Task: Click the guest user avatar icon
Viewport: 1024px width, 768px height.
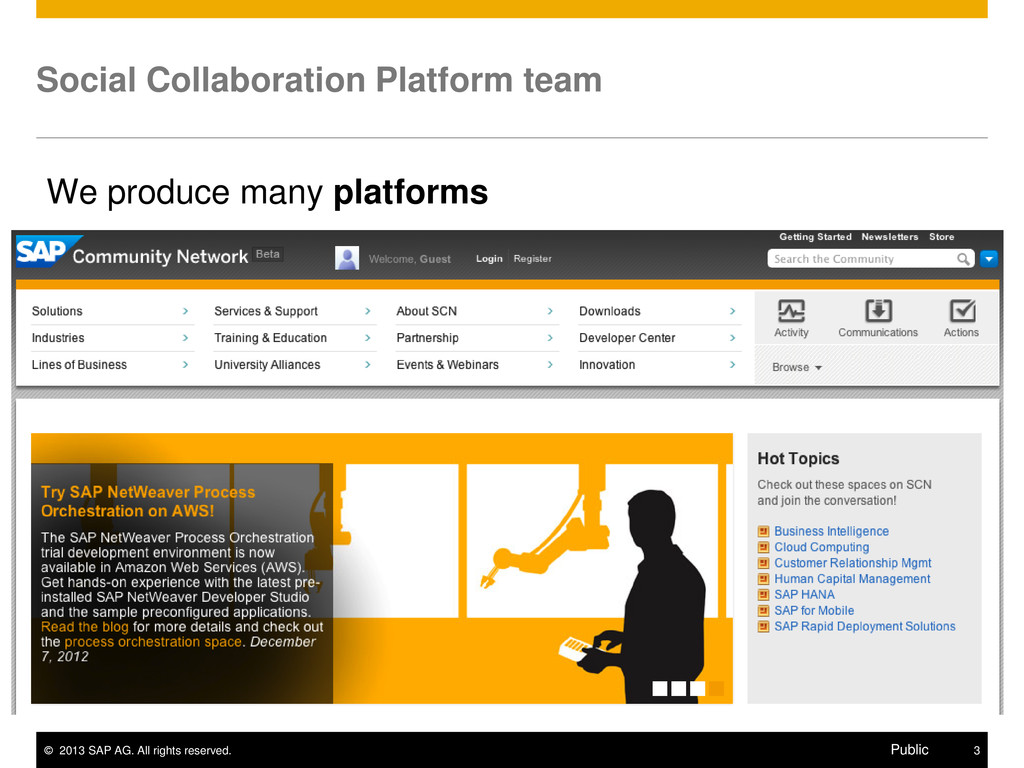Action: (347, 258)
